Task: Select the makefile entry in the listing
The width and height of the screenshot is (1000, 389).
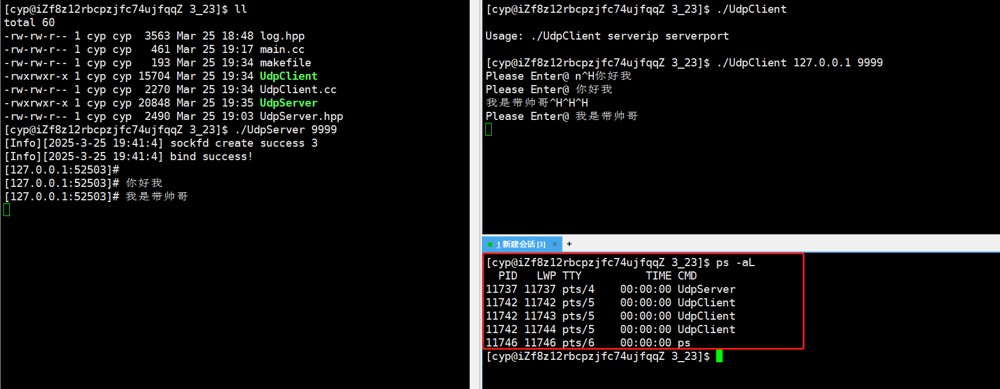Action: 285,62
